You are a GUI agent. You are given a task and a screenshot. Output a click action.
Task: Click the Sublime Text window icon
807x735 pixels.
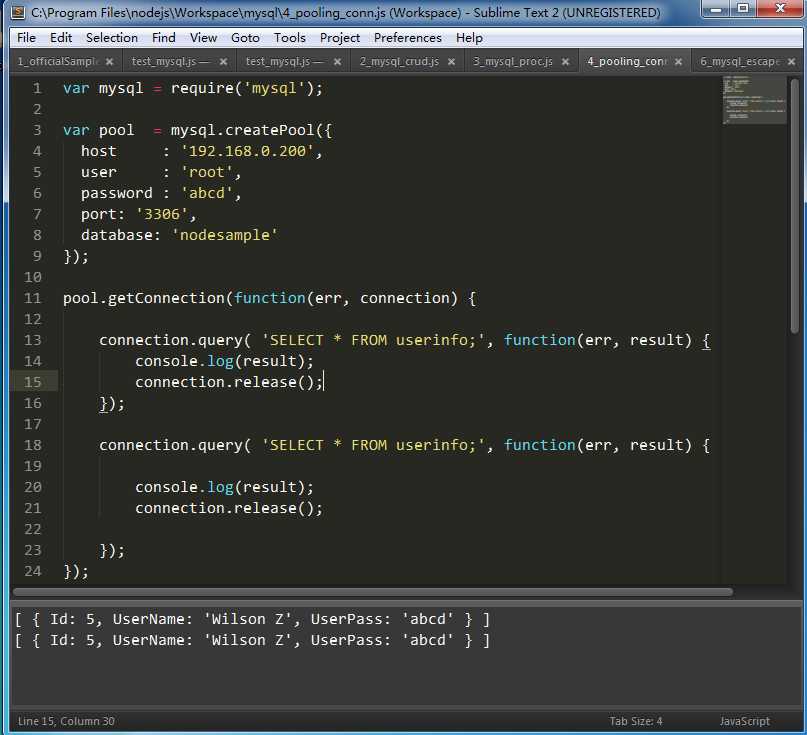tap(18, 12)
